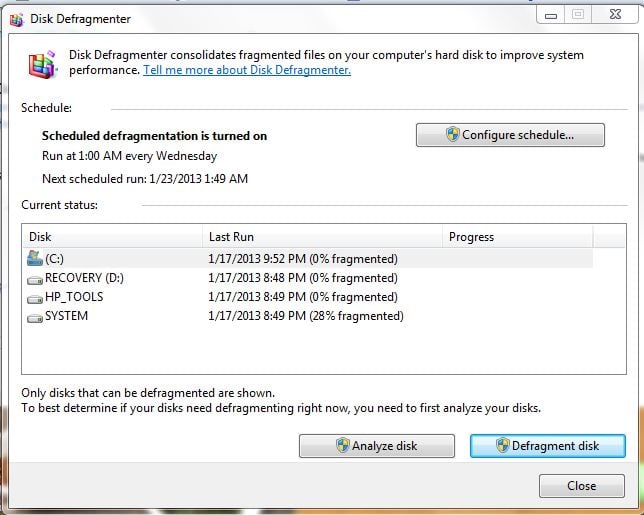Click the 1/17/2013 8:48 PM last run entry
Image resolution: width=644 pixels, height=515 pixels.
(303, 278)
